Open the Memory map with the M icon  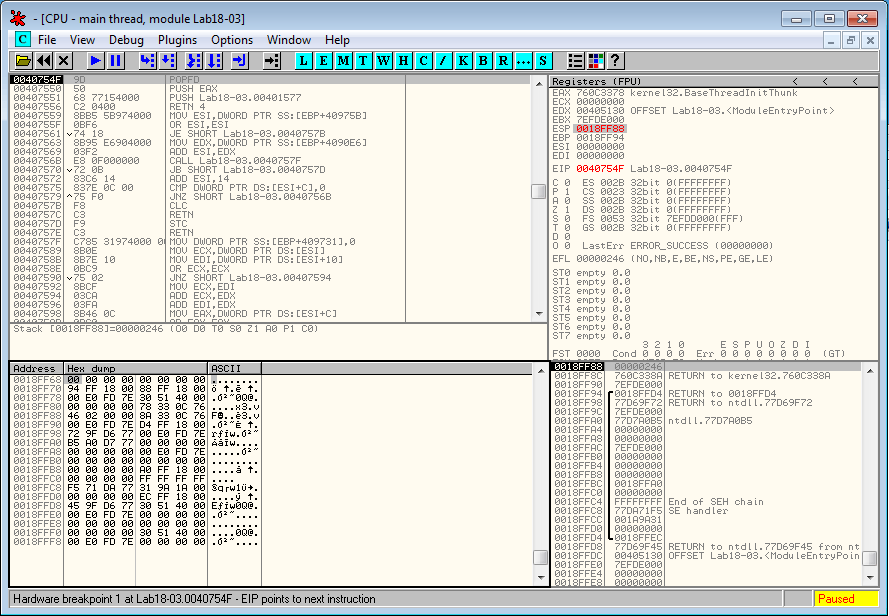point(343,61)
